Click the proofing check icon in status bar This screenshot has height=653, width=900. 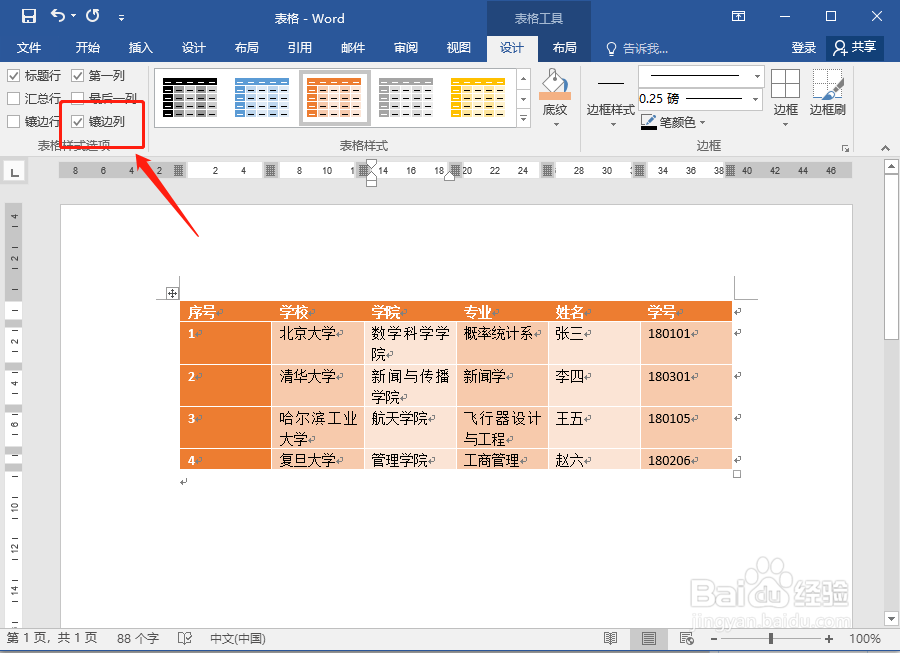click(185, 638)
